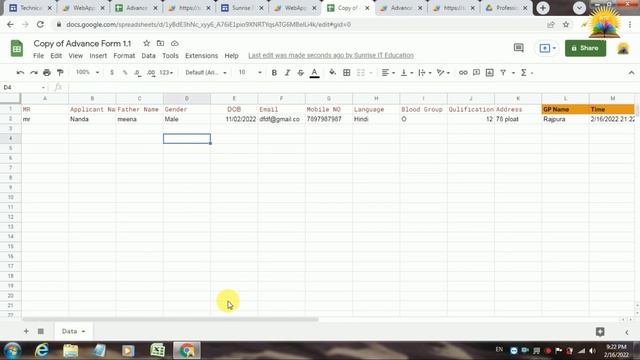The height and width of the screenshot is (360, 640).
Task: Open the font size dropdown
Action: click(250, 72)
